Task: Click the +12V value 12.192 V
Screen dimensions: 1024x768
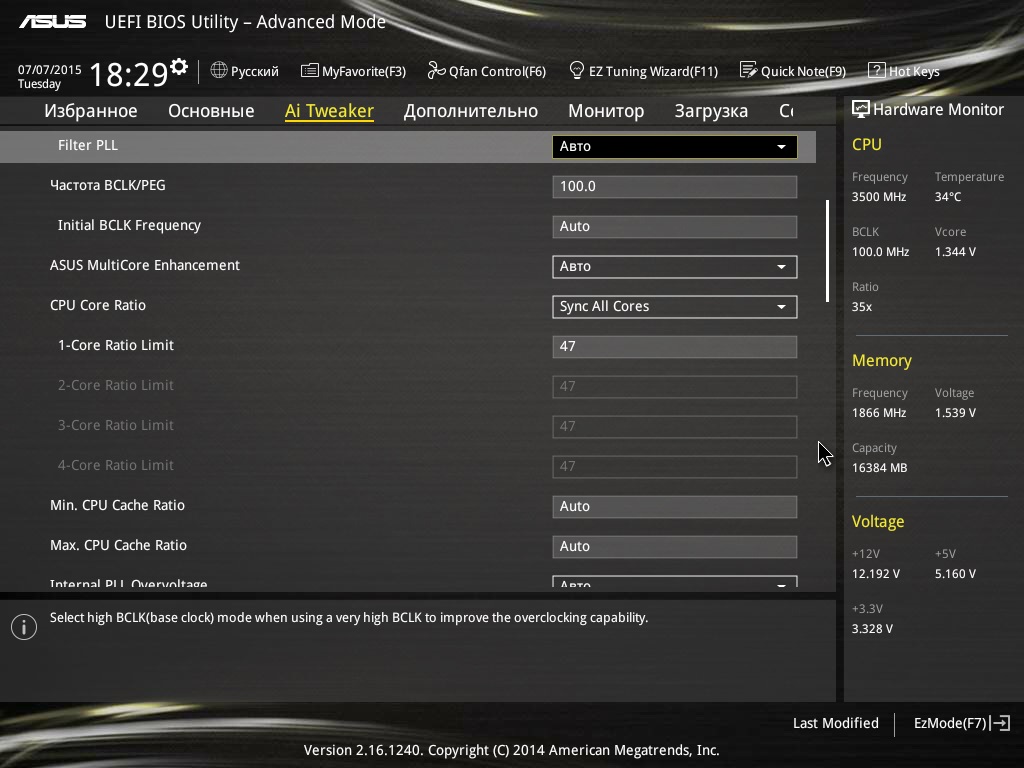Action: pyautogui.click(x=876, y=573)
